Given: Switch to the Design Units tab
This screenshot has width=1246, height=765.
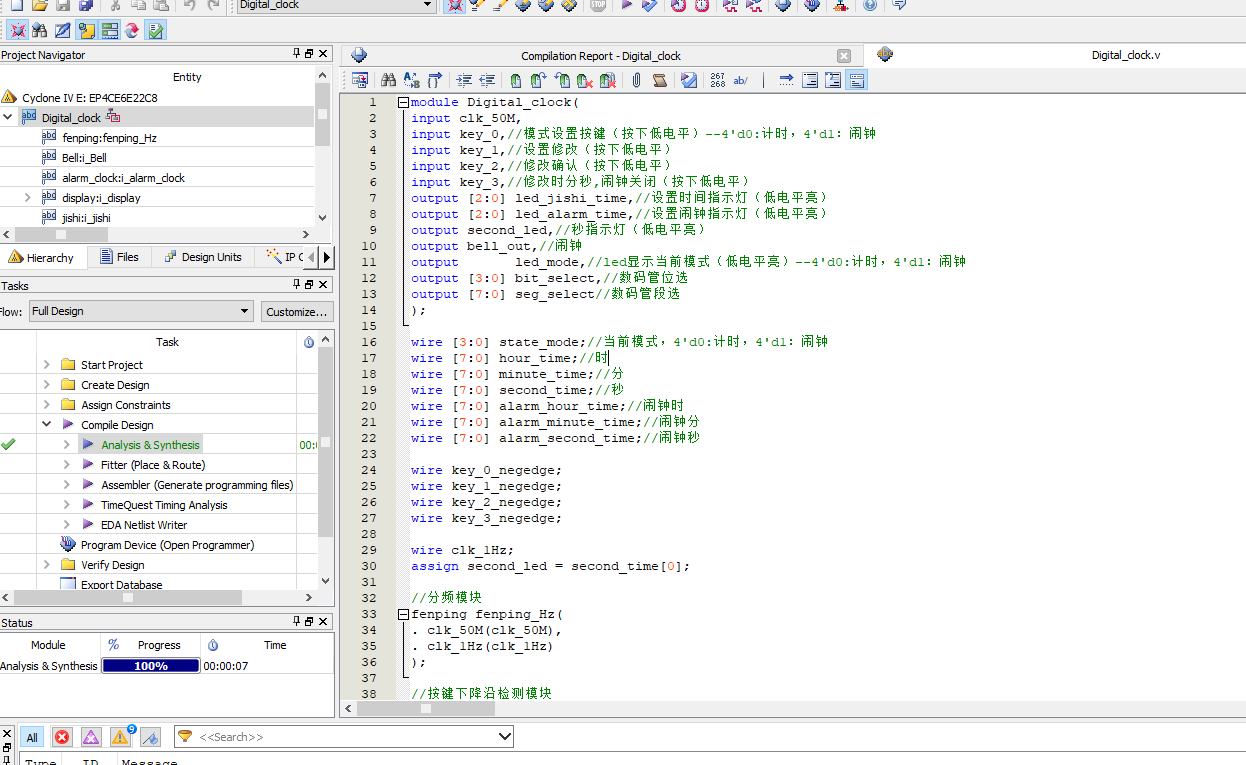Looking at the screenshot, I should coord(202,257).
